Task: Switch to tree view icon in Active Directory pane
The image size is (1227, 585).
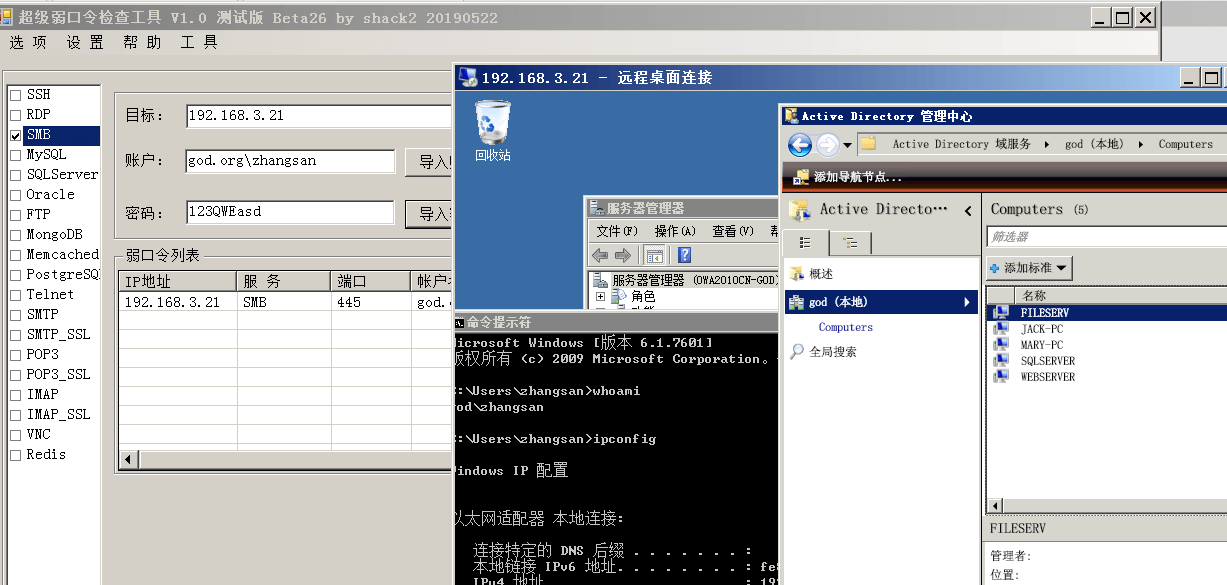Action: point(850,243)
